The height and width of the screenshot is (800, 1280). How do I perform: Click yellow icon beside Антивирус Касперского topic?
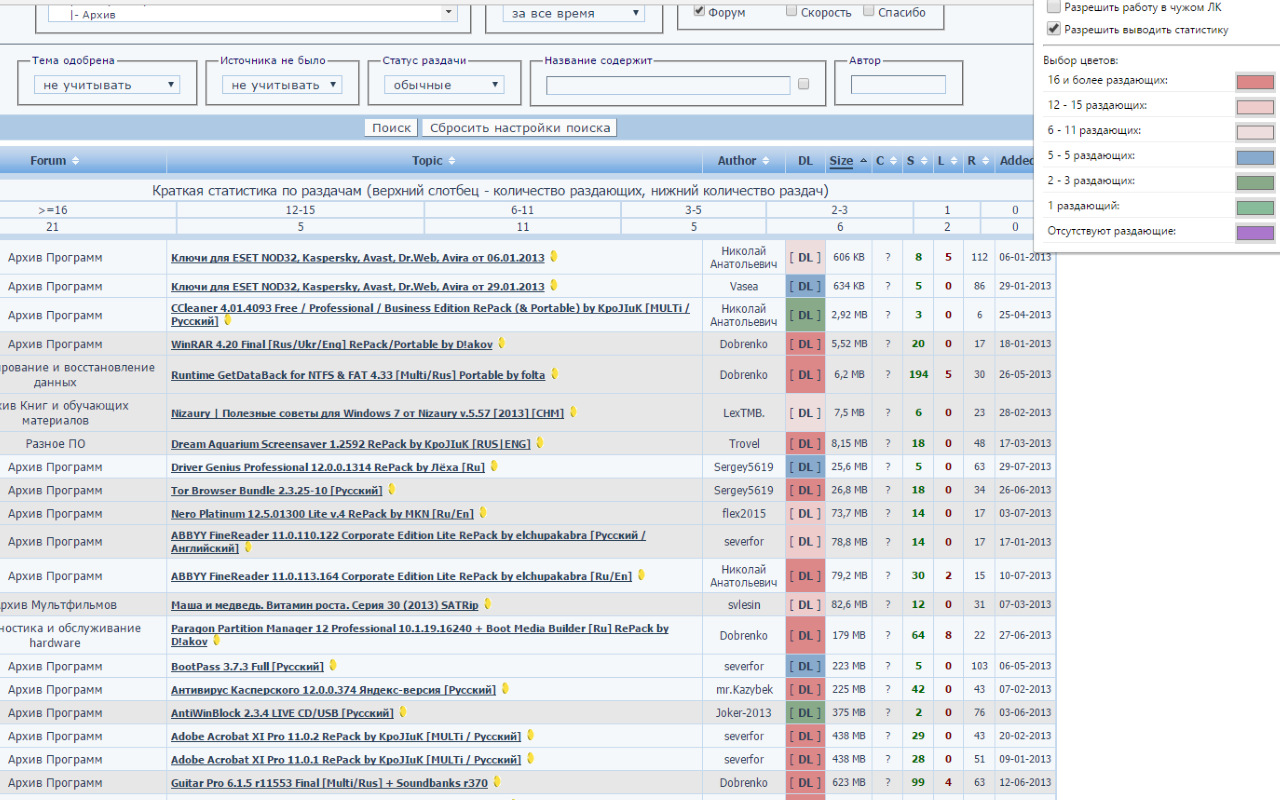[505, 689]
